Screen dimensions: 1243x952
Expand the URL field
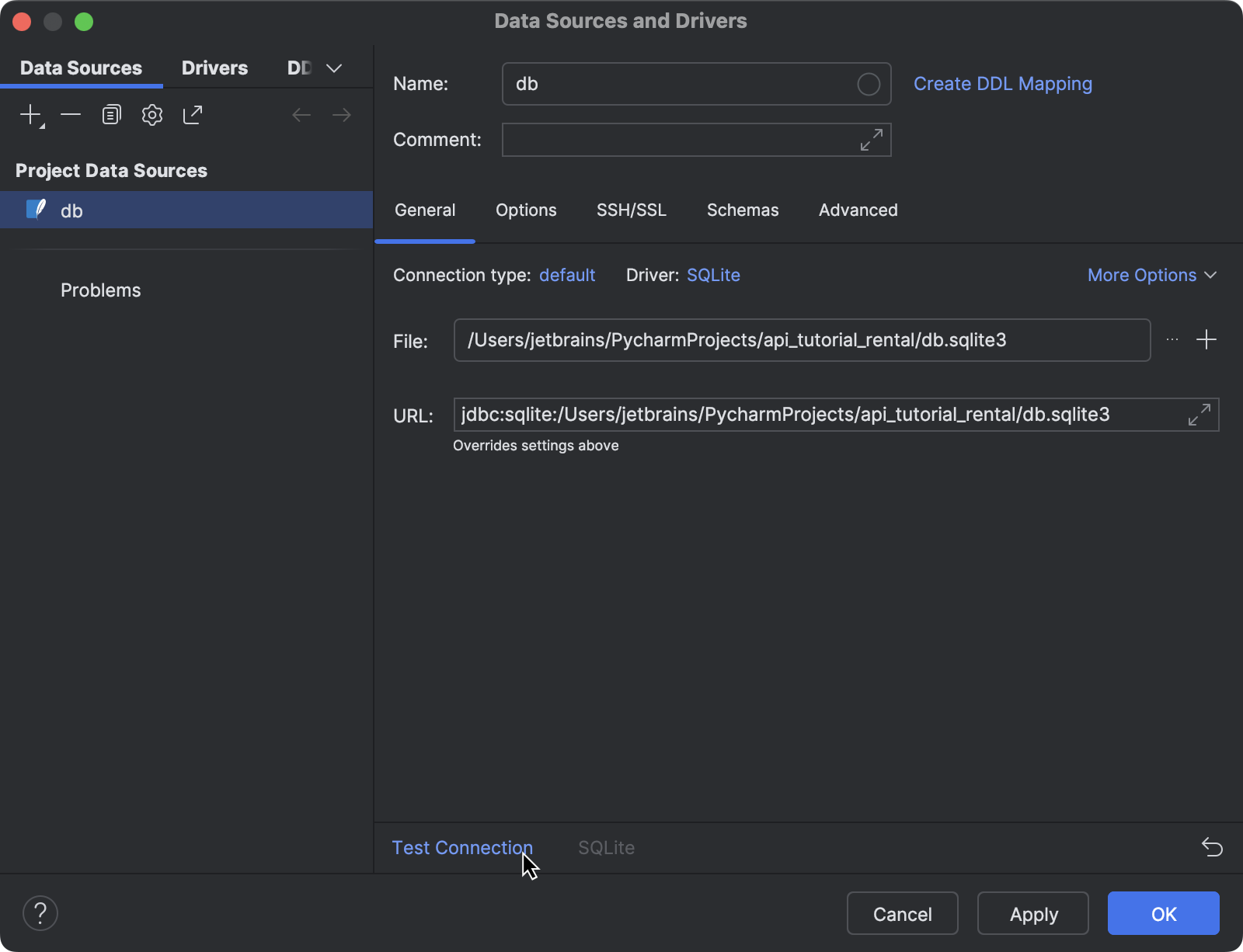pos(1199,415)
